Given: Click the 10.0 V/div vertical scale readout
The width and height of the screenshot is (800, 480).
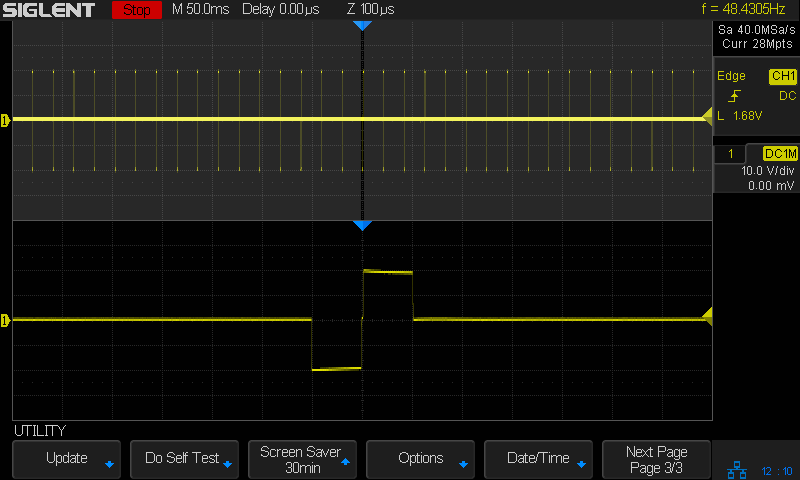Looking at the screenshot, I should (x=765, y=171).
